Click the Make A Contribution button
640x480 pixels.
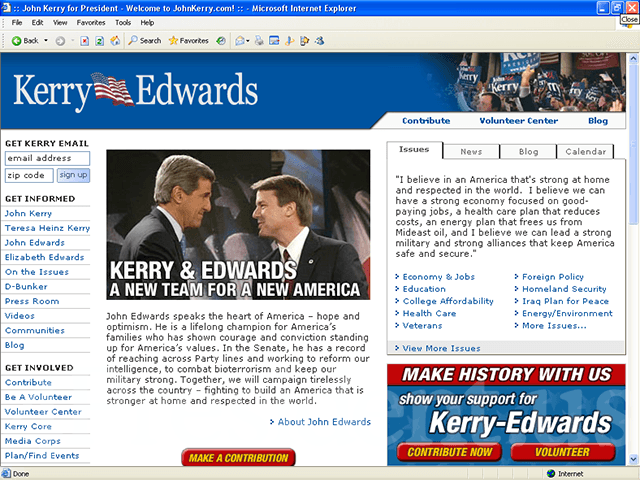(238, 458)
